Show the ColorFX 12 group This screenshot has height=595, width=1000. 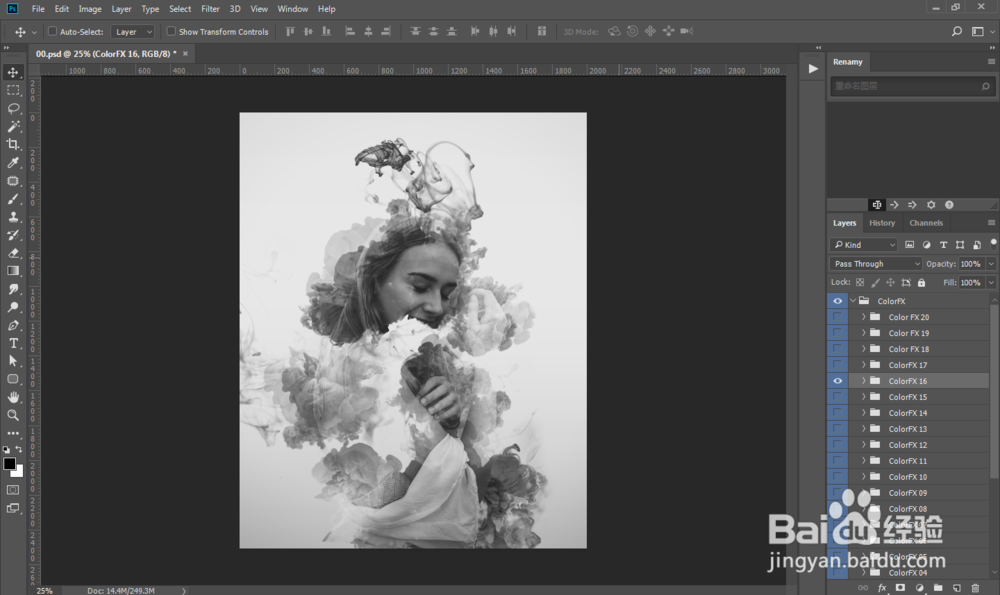837,444
